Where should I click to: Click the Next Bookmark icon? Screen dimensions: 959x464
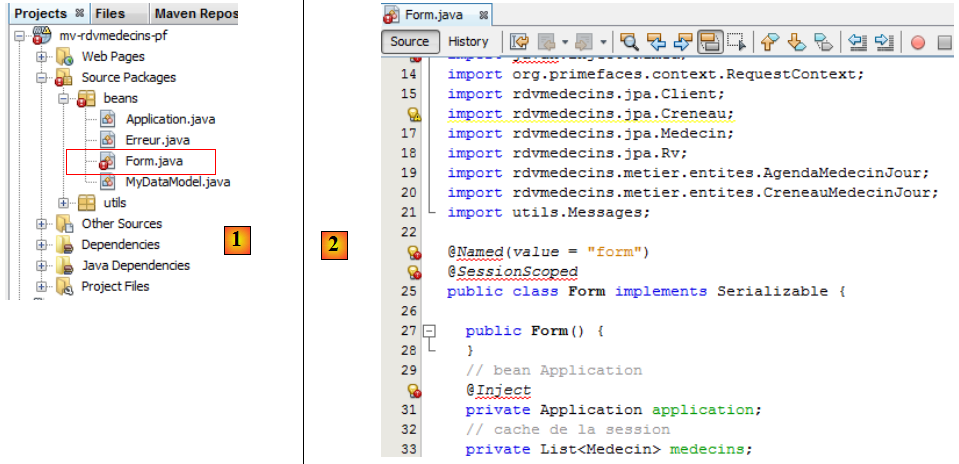(796, 42)
